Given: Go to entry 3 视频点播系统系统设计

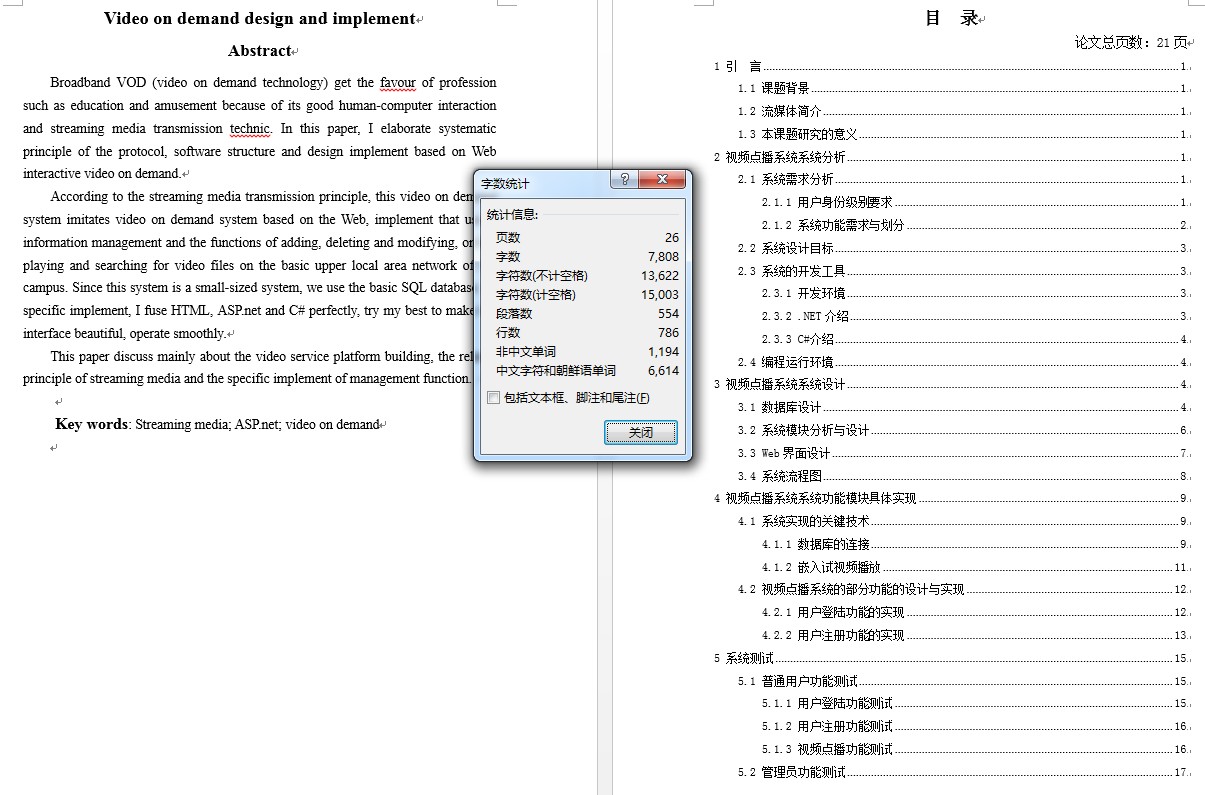Looking at the screenshot, I should (x=951, y=384).
